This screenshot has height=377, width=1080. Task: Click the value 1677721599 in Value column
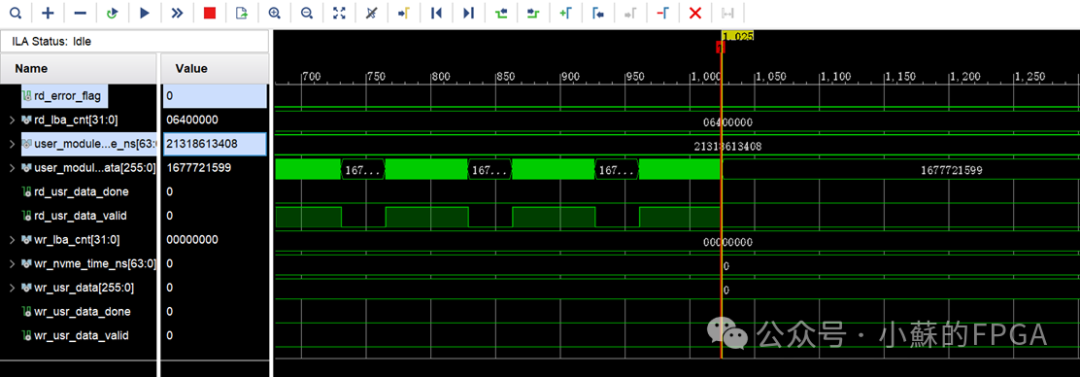198,167
